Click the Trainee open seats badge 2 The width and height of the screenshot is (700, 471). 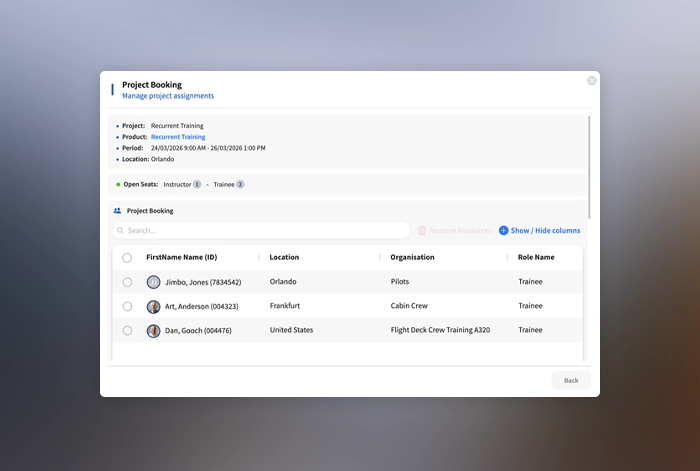point(240,184)
